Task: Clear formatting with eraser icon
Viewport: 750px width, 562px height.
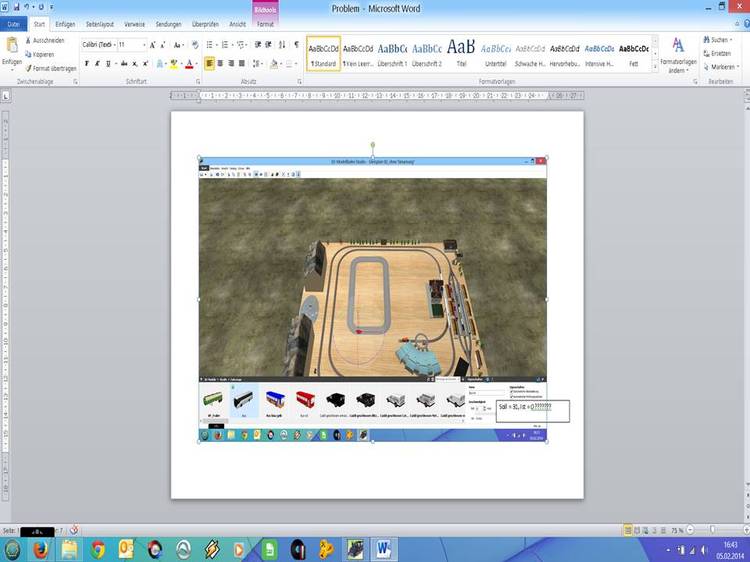Action: [x=195, y=45]
